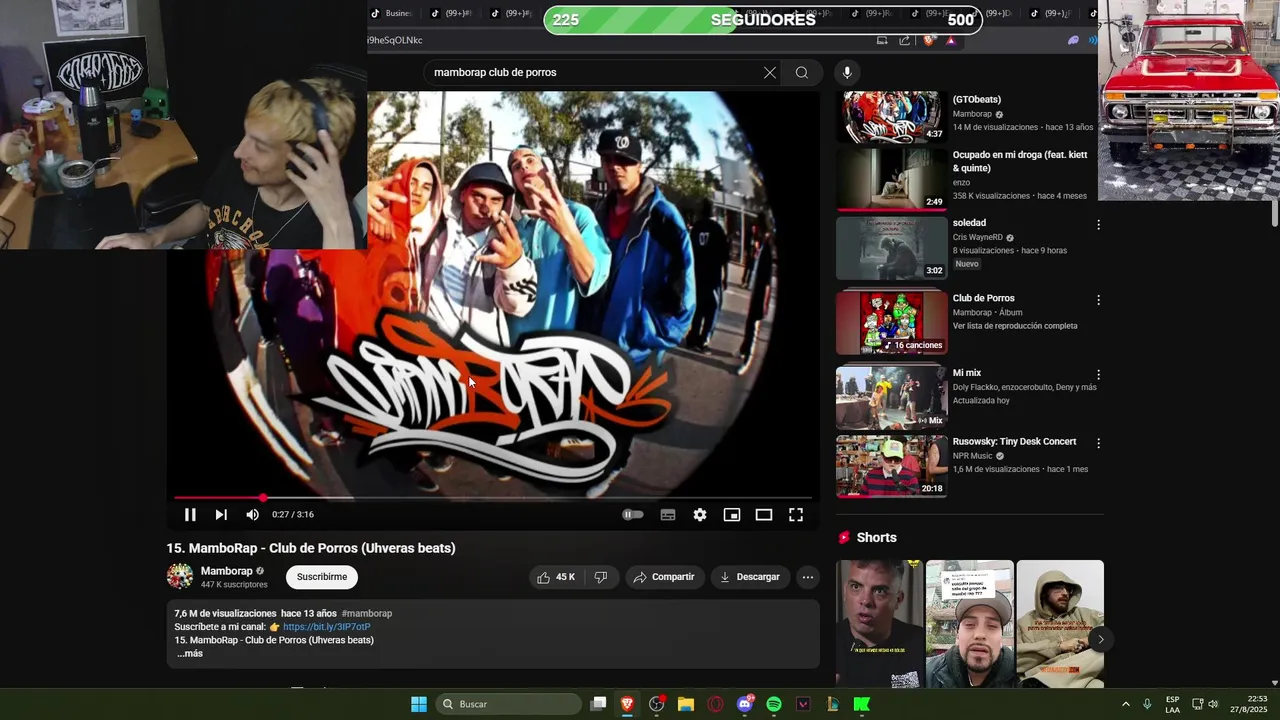Mute the video player volume

pyautogui.click(x=253, y=515)
